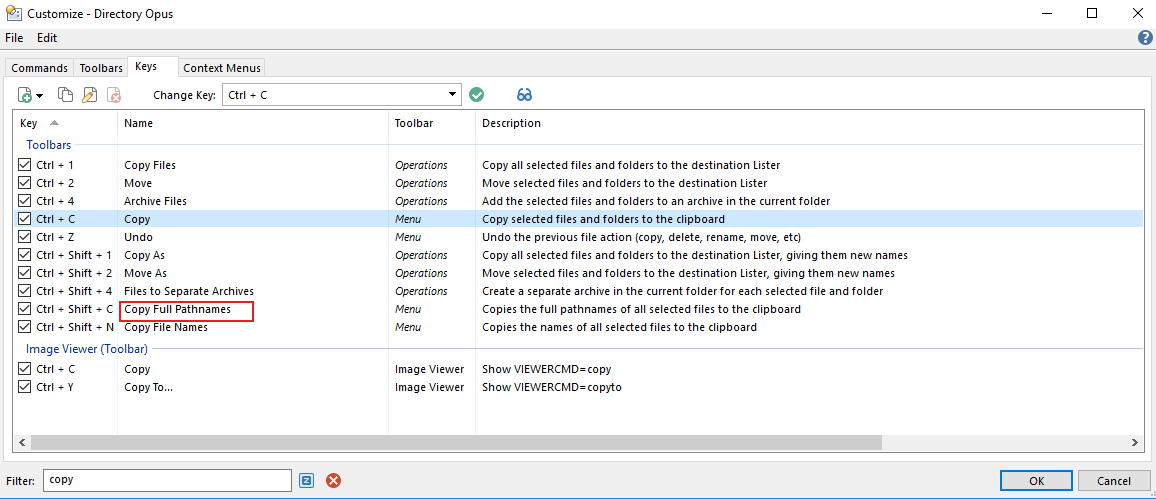Open the New hotkey dropdown arrow
This screenshot has height=499, width=1156.
coord(40,96)
